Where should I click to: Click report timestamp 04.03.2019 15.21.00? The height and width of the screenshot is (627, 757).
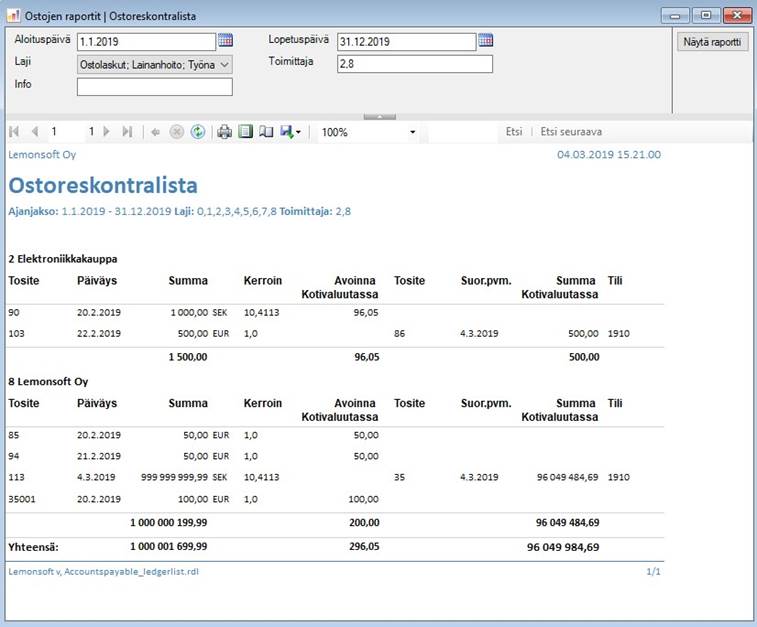click(609, 154)
